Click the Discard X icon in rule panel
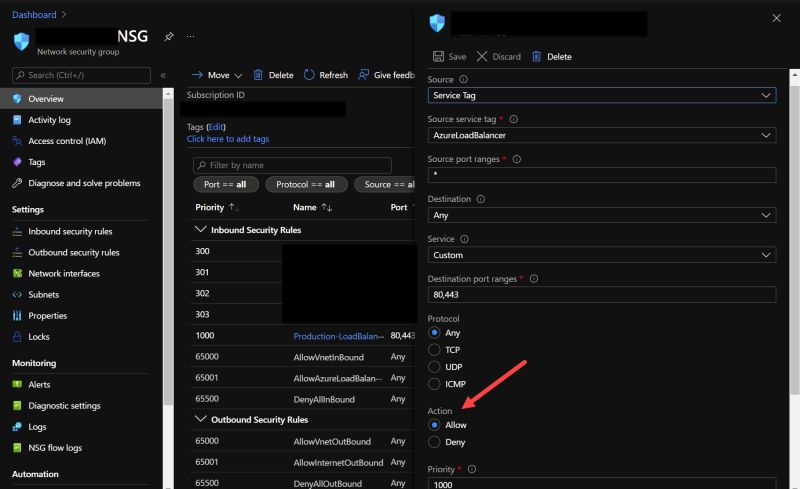 pyautogui.click(x=482, y=56)
